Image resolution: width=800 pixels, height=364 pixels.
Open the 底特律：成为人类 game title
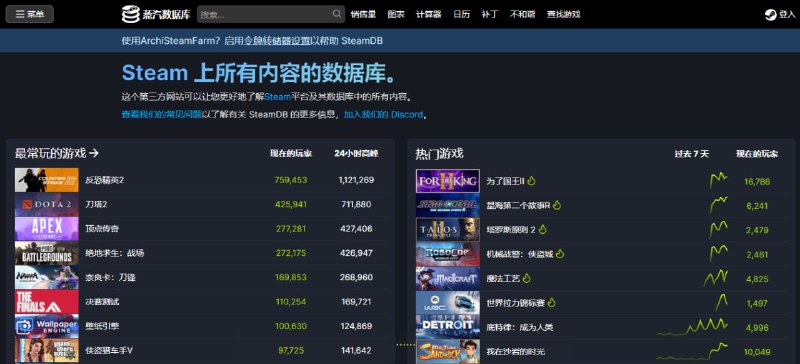[x=520, y=327]
